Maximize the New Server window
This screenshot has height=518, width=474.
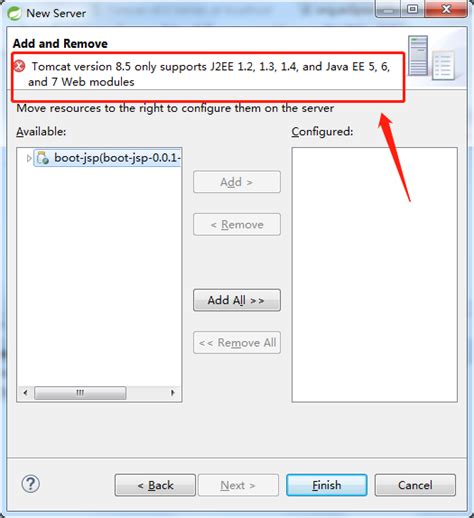[x=412, y=9]
